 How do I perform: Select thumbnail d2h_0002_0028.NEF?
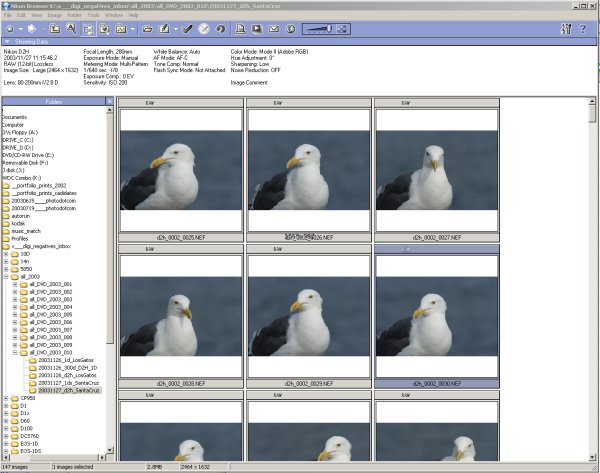coord(181,316)
